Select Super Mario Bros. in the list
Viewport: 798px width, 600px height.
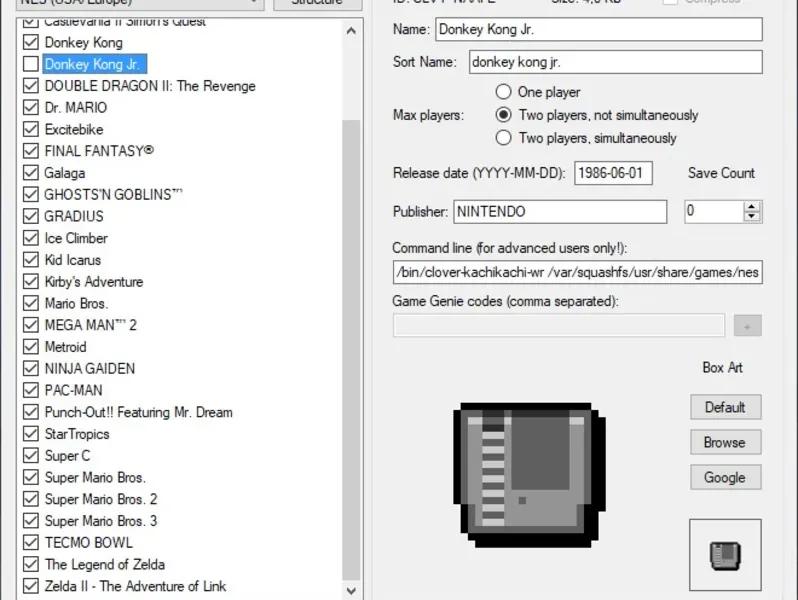tap(95, 477)
